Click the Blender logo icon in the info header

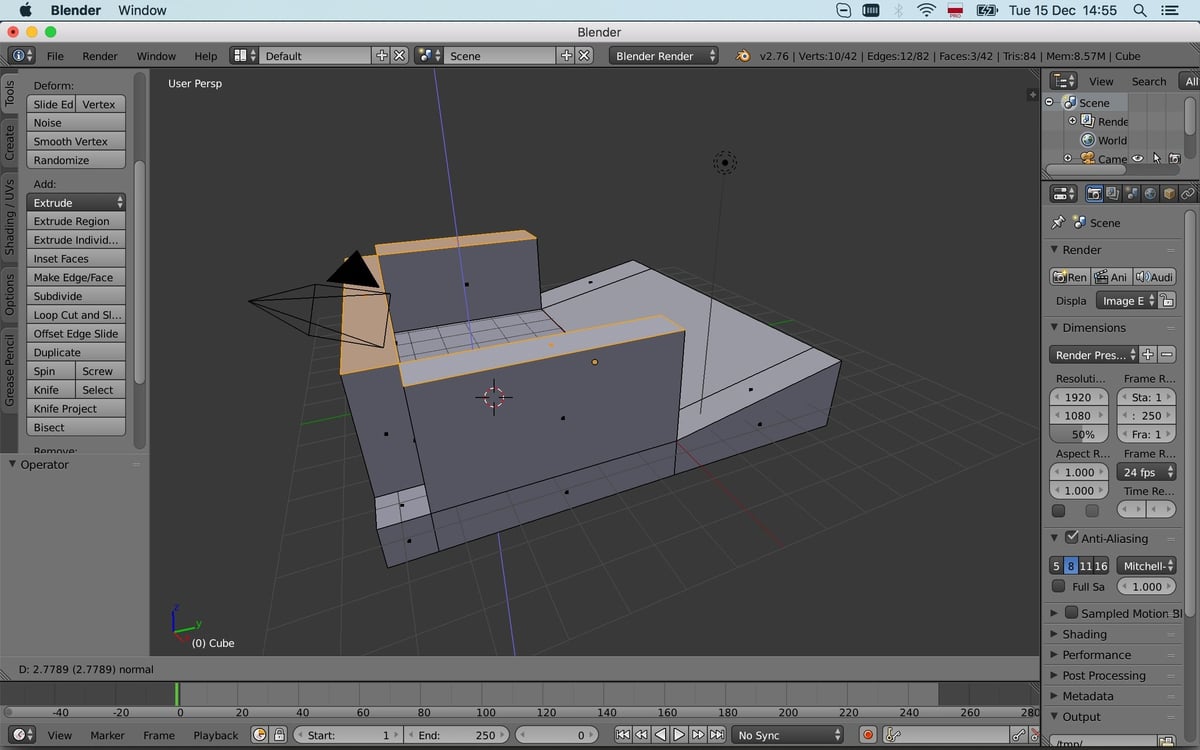pos(745,56)
